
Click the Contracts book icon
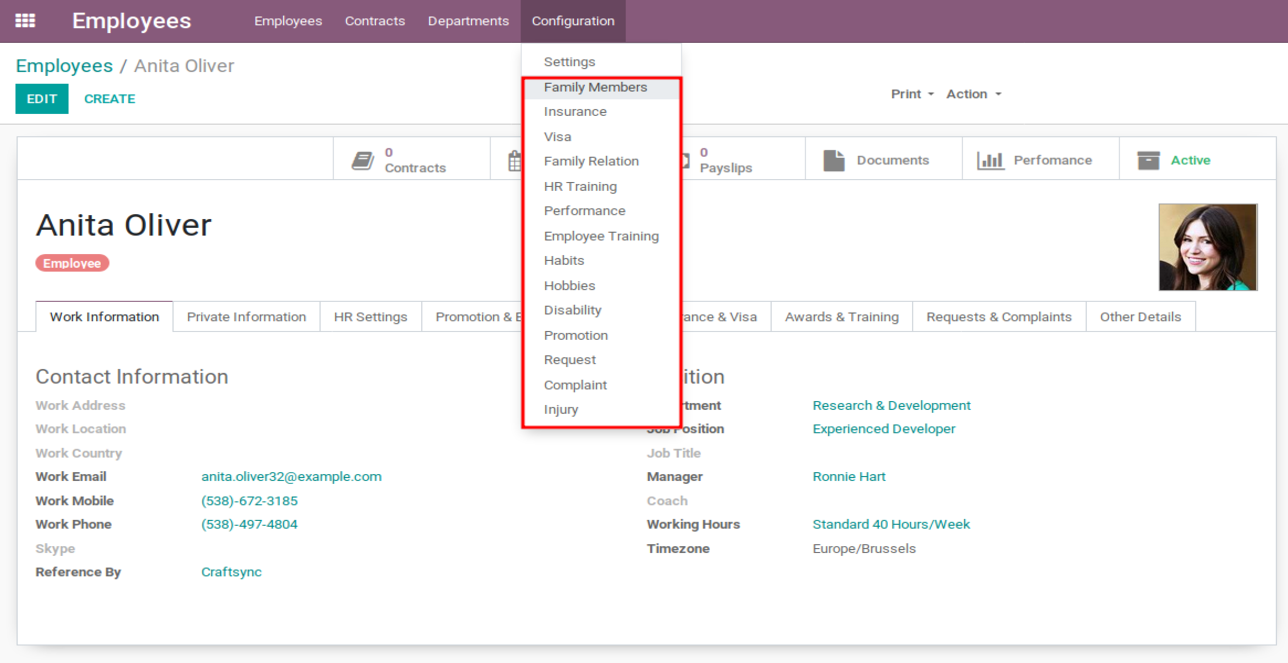[x=362, y=160]
